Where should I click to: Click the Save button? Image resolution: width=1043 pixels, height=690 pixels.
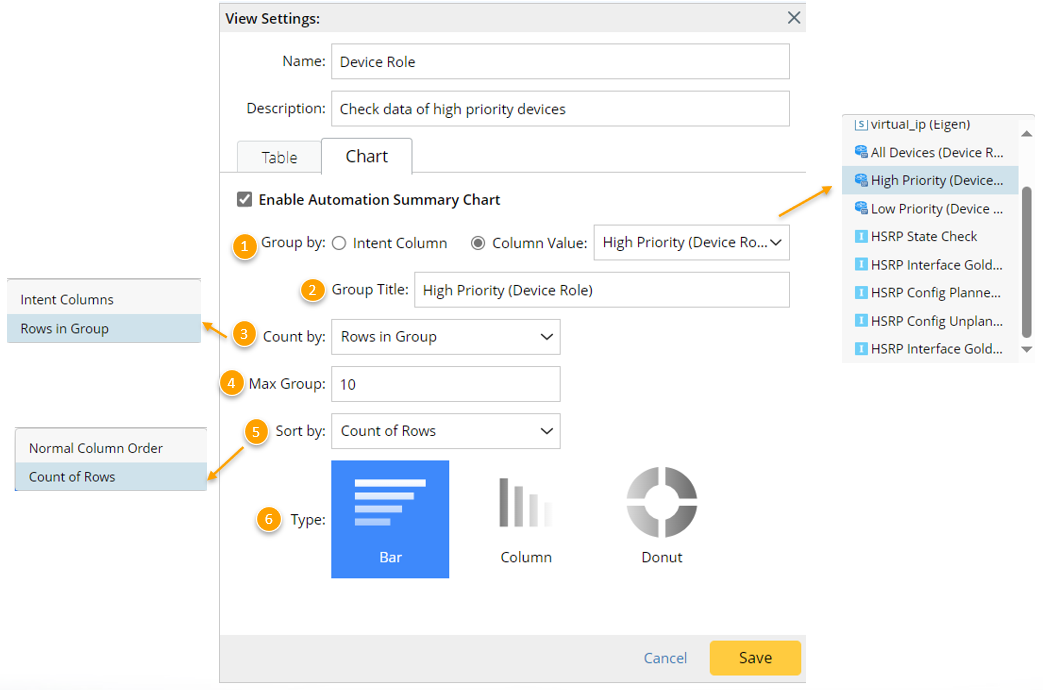click(755, 658)
